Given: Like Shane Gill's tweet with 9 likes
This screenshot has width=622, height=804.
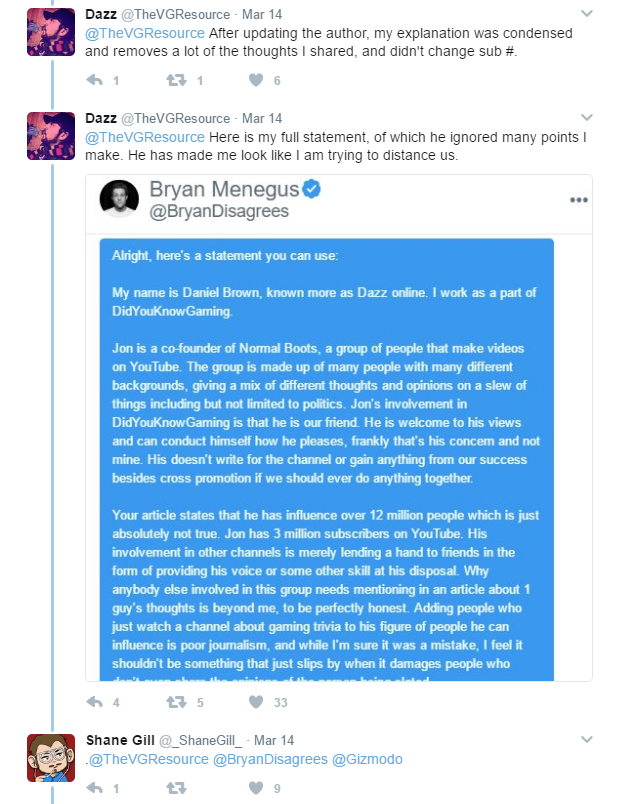Looking at the screenshot, I should 256,788.
